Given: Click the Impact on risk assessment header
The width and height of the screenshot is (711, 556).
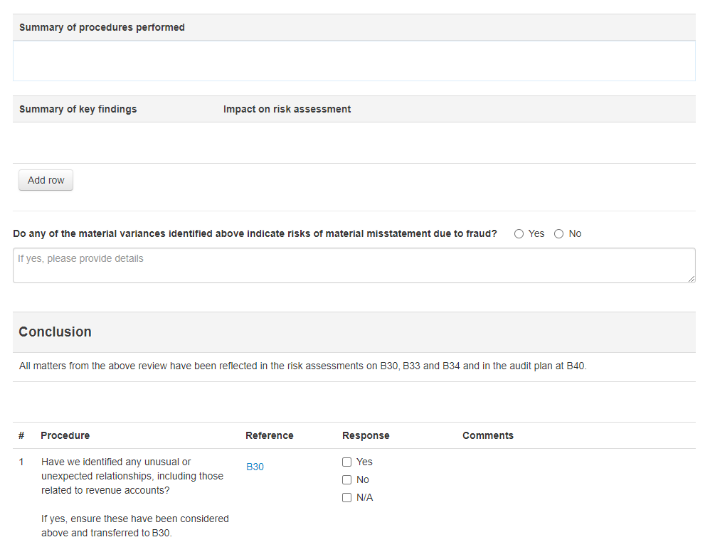Looking at the screenshot, I should tap(287, 109).
